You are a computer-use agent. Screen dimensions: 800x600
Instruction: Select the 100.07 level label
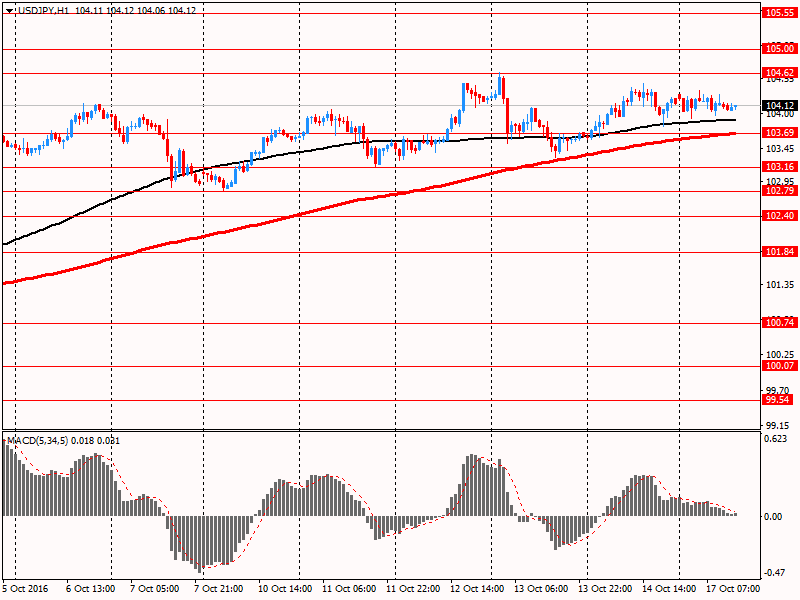coord(780,366)
